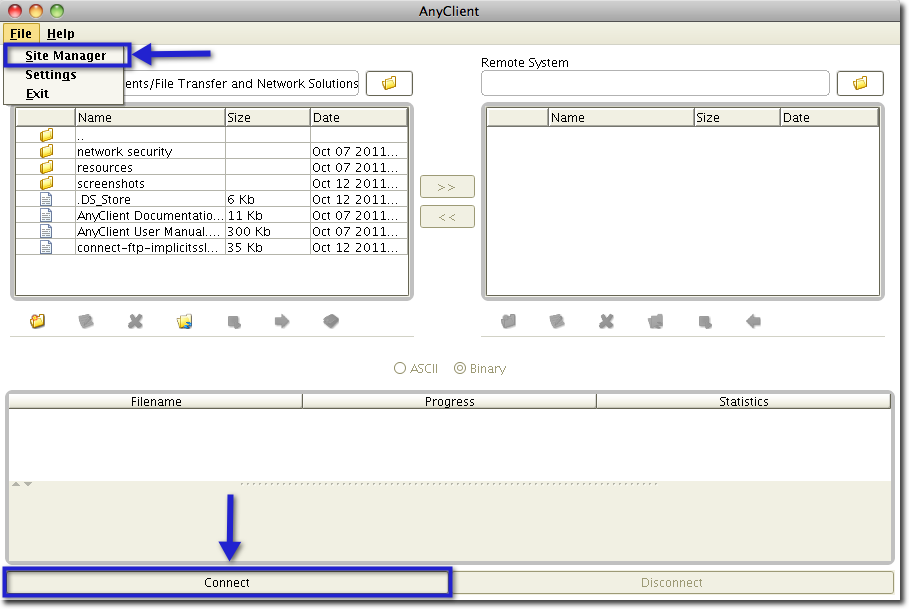Click local refresh folder icon with blue arrow
The height and width of the screenshot is (610, 910).
[185, 321]
